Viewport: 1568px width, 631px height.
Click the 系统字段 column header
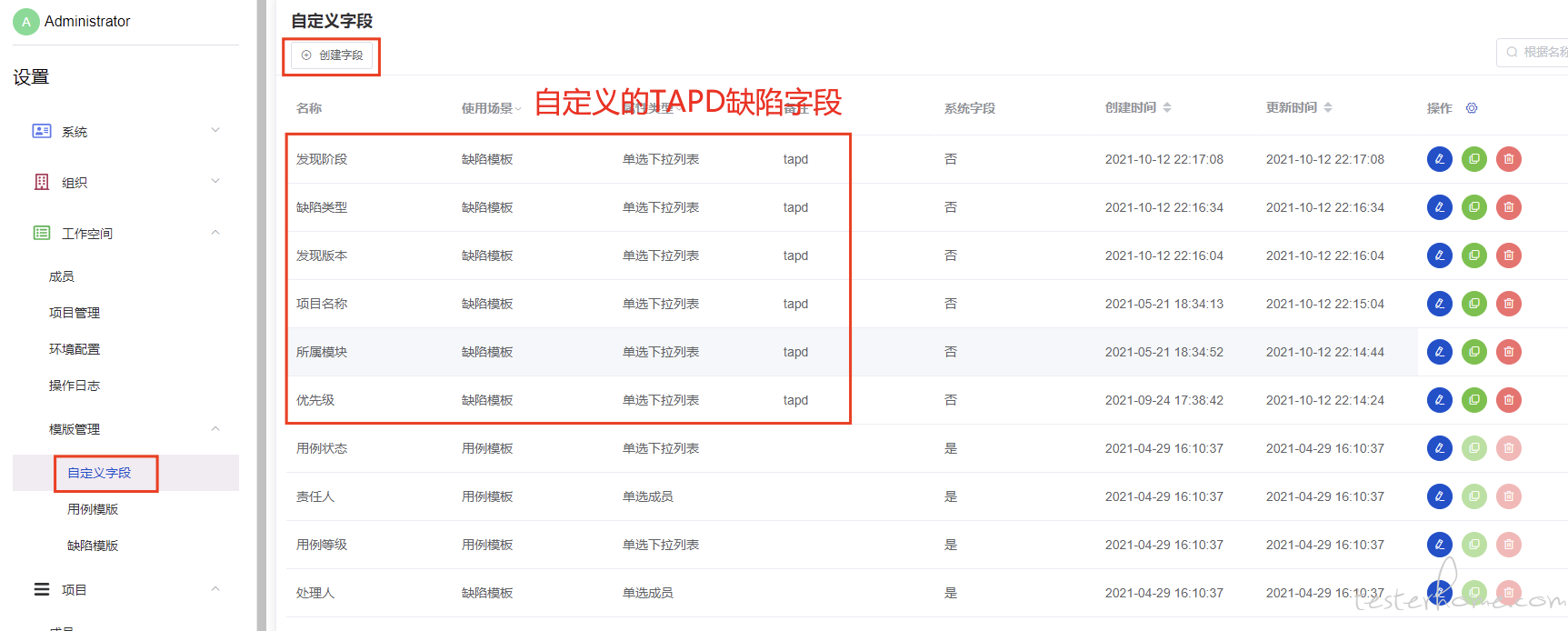click(x=969, y=108)
